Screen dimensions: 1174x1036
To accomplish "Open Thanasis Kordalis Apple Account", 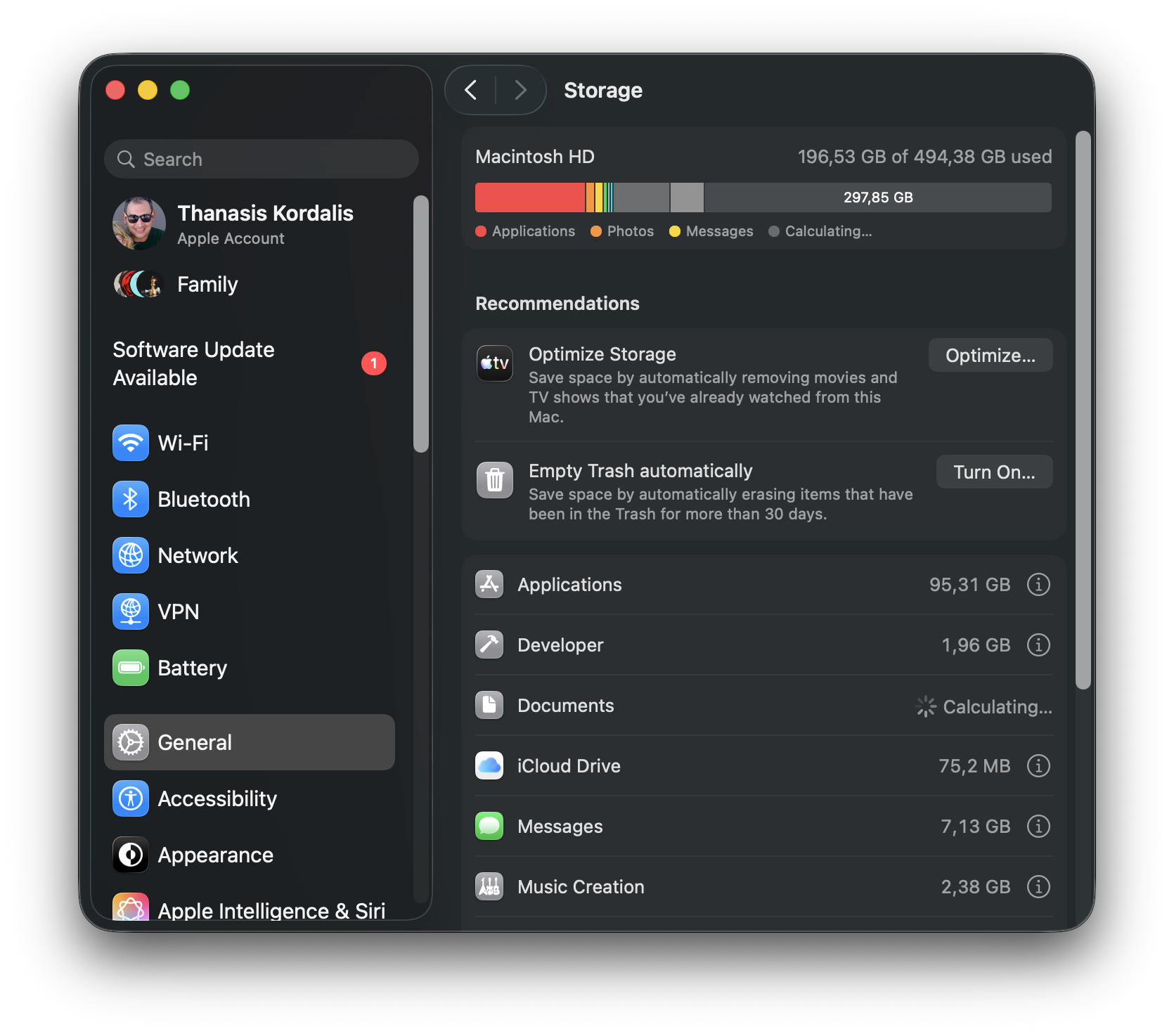I will click(x=250, y=224).
